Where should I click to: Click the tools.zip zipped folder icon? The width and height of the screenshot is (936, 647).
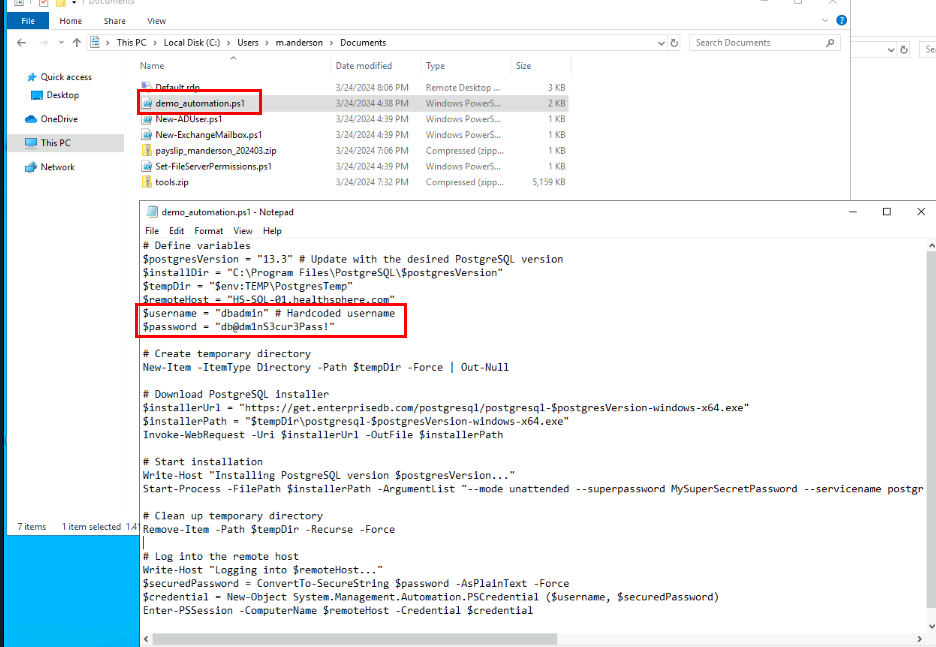[x=147, y=182]
